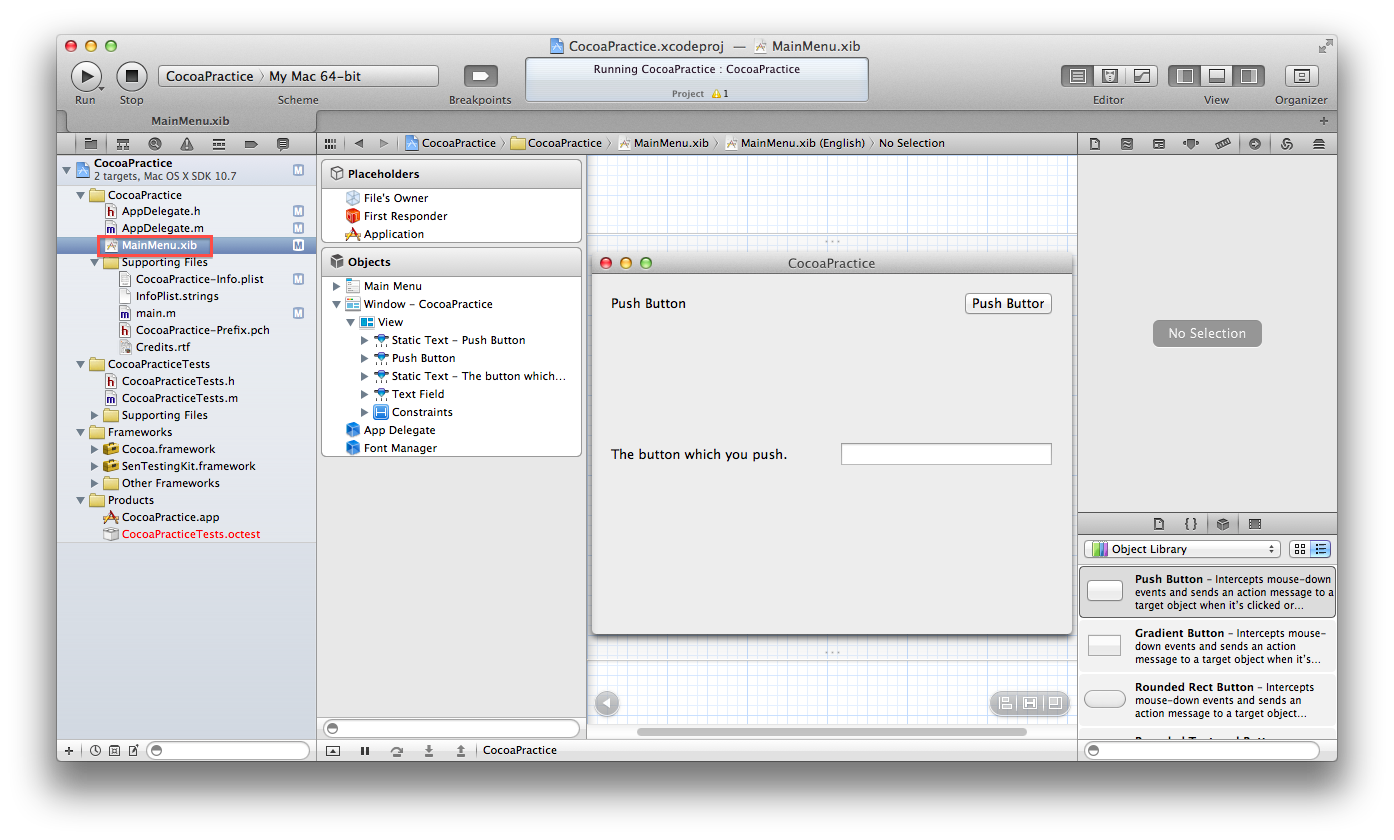Select the MainMenu.xib tab

(191, 120)
